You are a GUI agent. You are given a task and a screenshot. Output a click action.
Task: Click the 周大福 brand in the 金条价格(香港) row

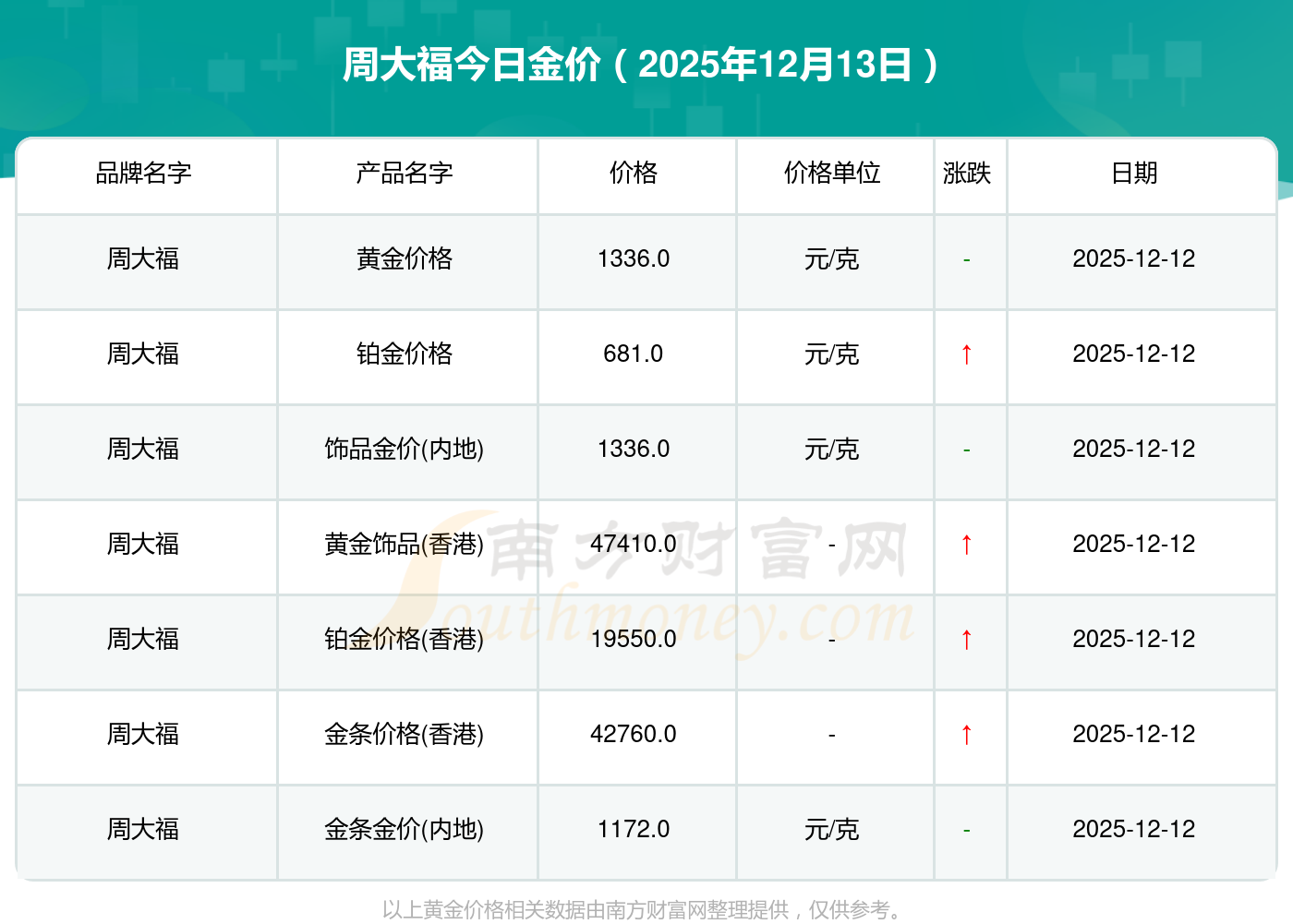143,735
